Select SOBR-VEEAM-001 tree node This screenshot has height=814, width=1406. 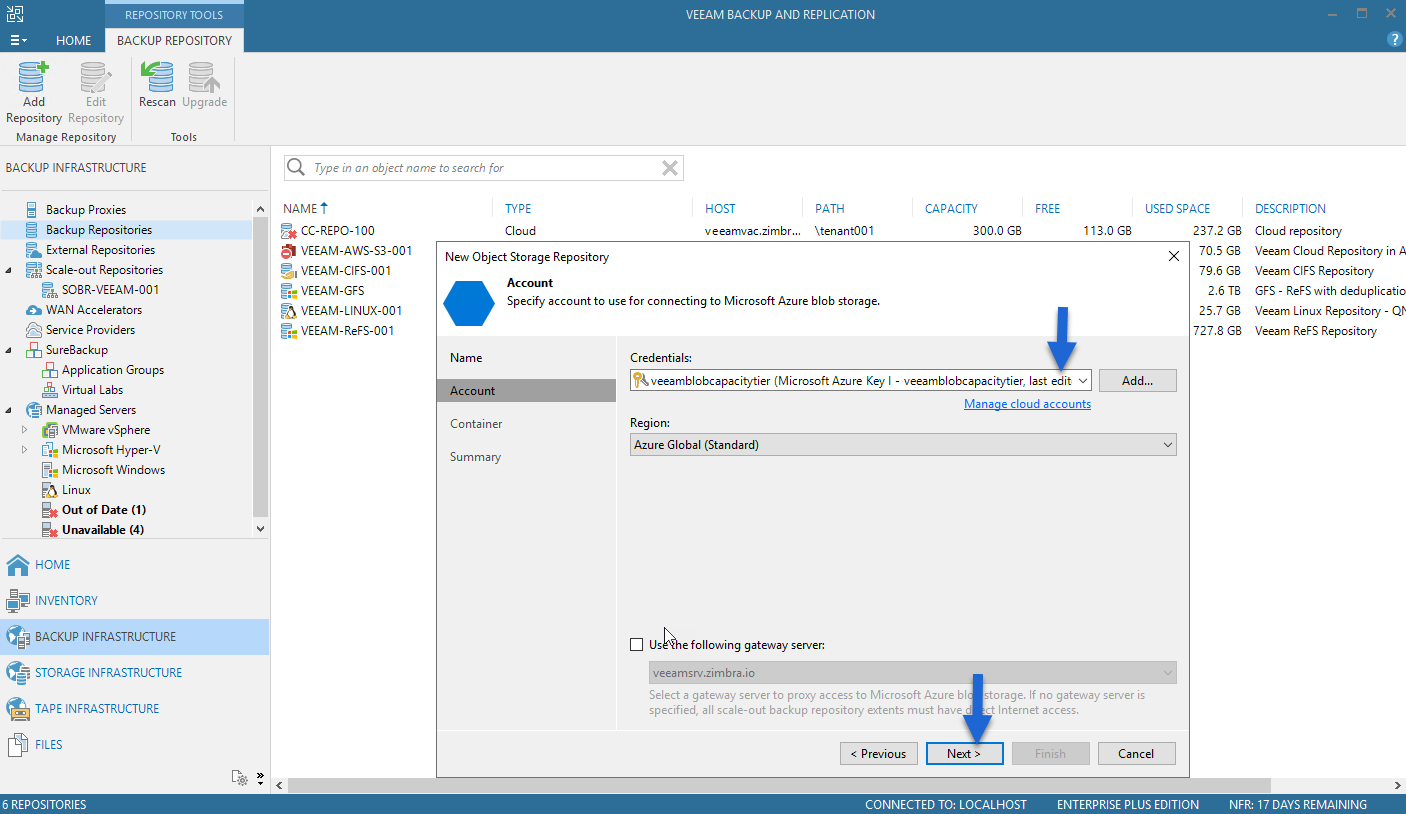point(110,290)
